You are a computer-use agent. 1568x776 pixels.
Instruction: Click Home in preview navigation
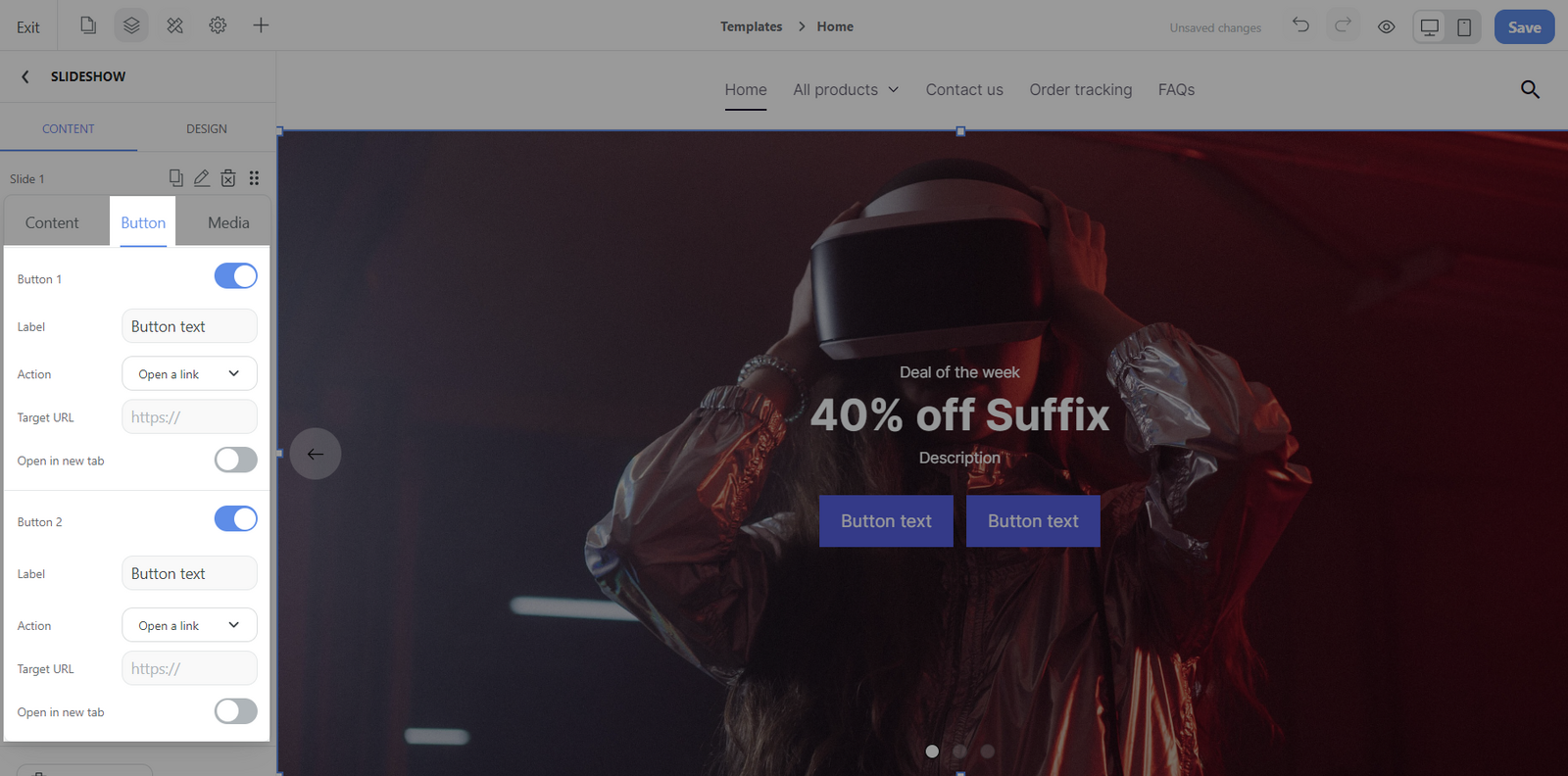click(x=746, y=89)
